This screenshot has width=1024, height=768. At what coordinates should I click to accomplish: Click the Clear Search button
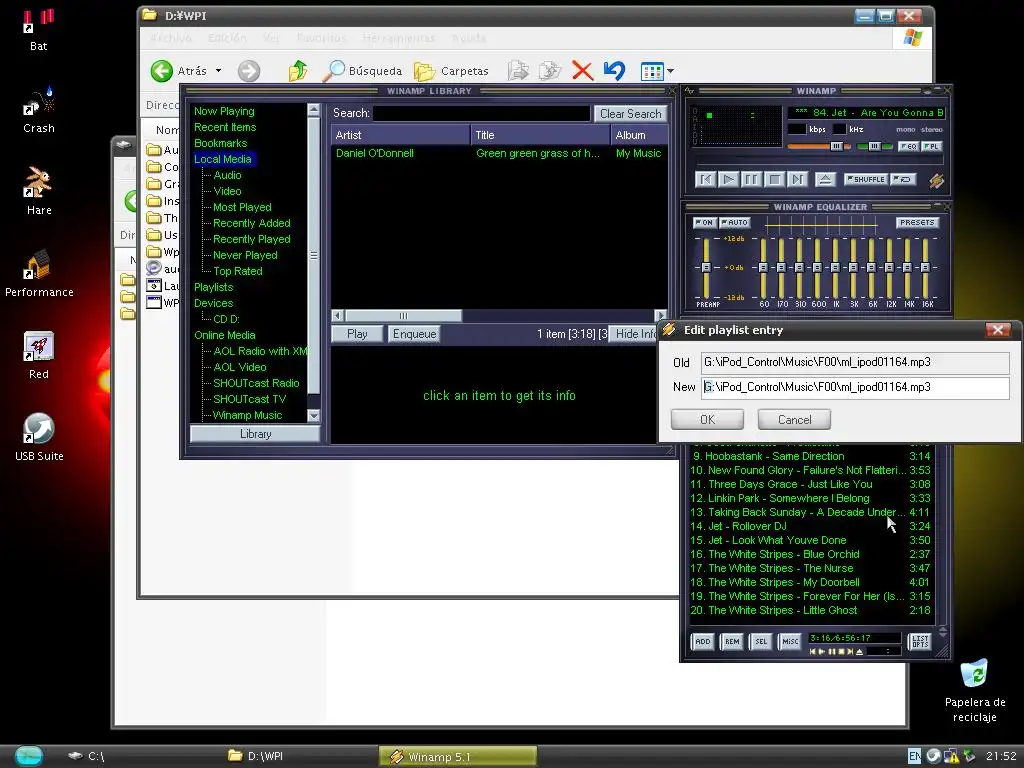click(630, 114)
